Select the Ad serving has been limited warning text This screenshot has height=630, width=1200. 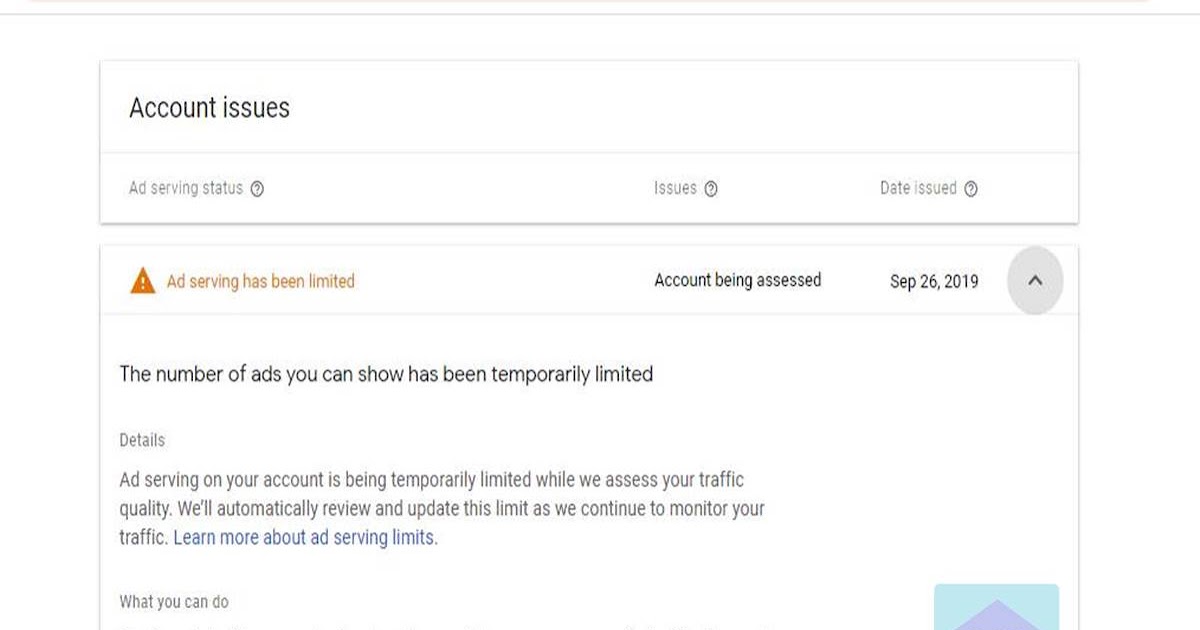pyautogui.click(x=260, y=281)
